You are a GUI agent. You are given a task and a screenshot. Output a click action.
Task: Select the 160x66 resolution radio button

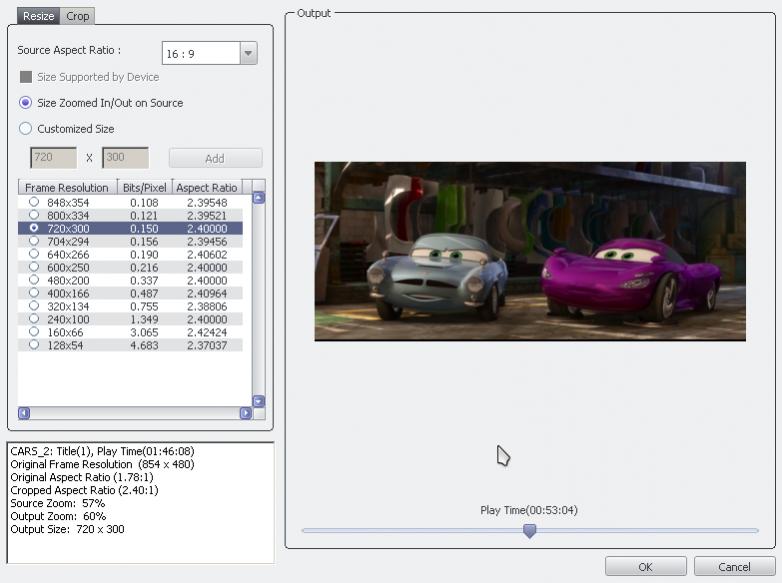tap(34, 332)
